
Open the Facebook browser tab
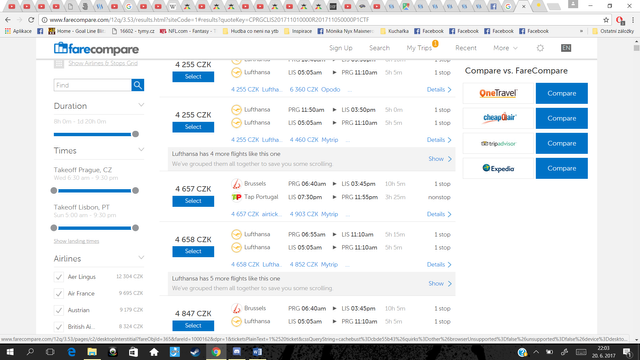tap(493, 7)
